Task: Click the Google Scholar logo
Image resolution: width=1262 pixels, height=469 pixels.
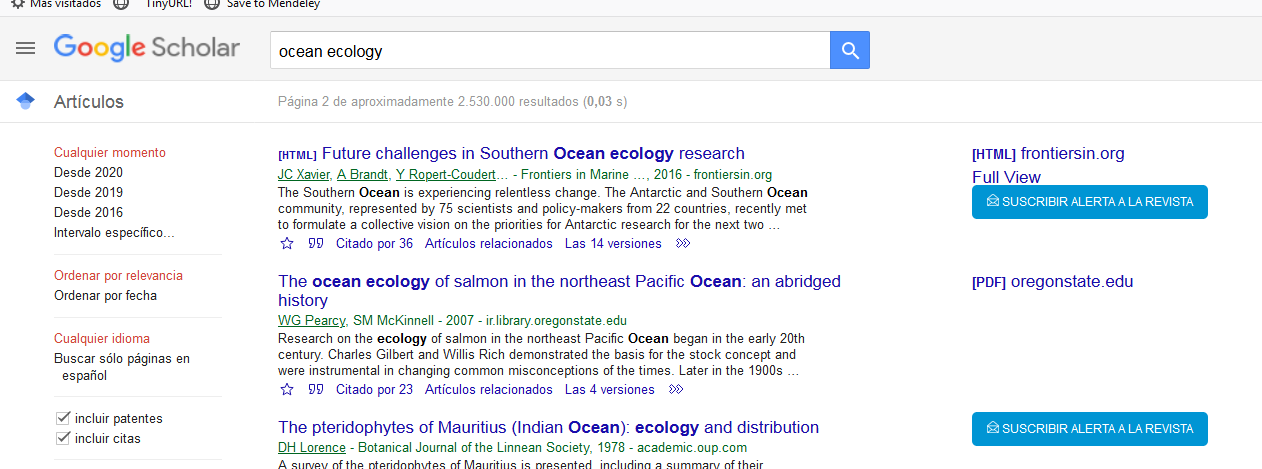Action: coord(147,48)
